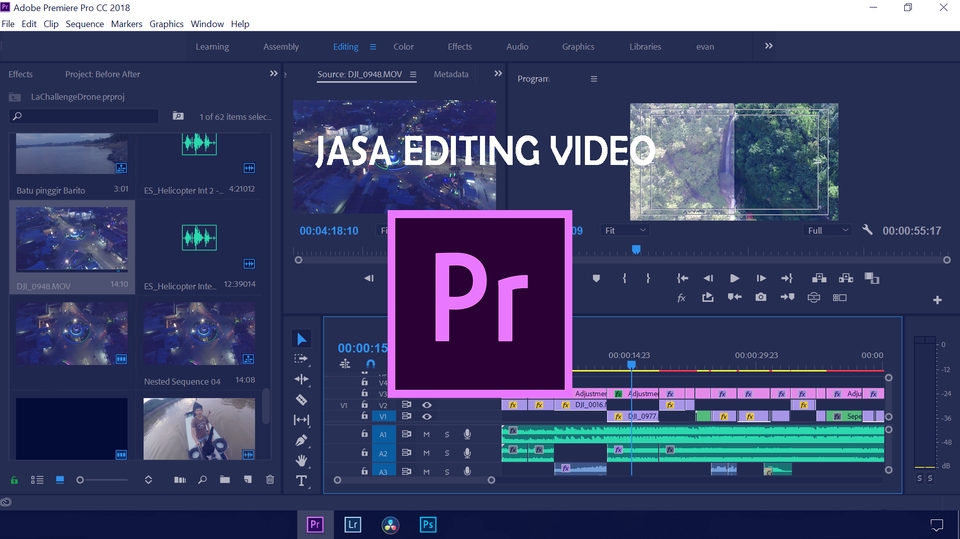Toggle Snap magnet in timeline
Viewport: 960px width, 539px height.
(370, 364)
